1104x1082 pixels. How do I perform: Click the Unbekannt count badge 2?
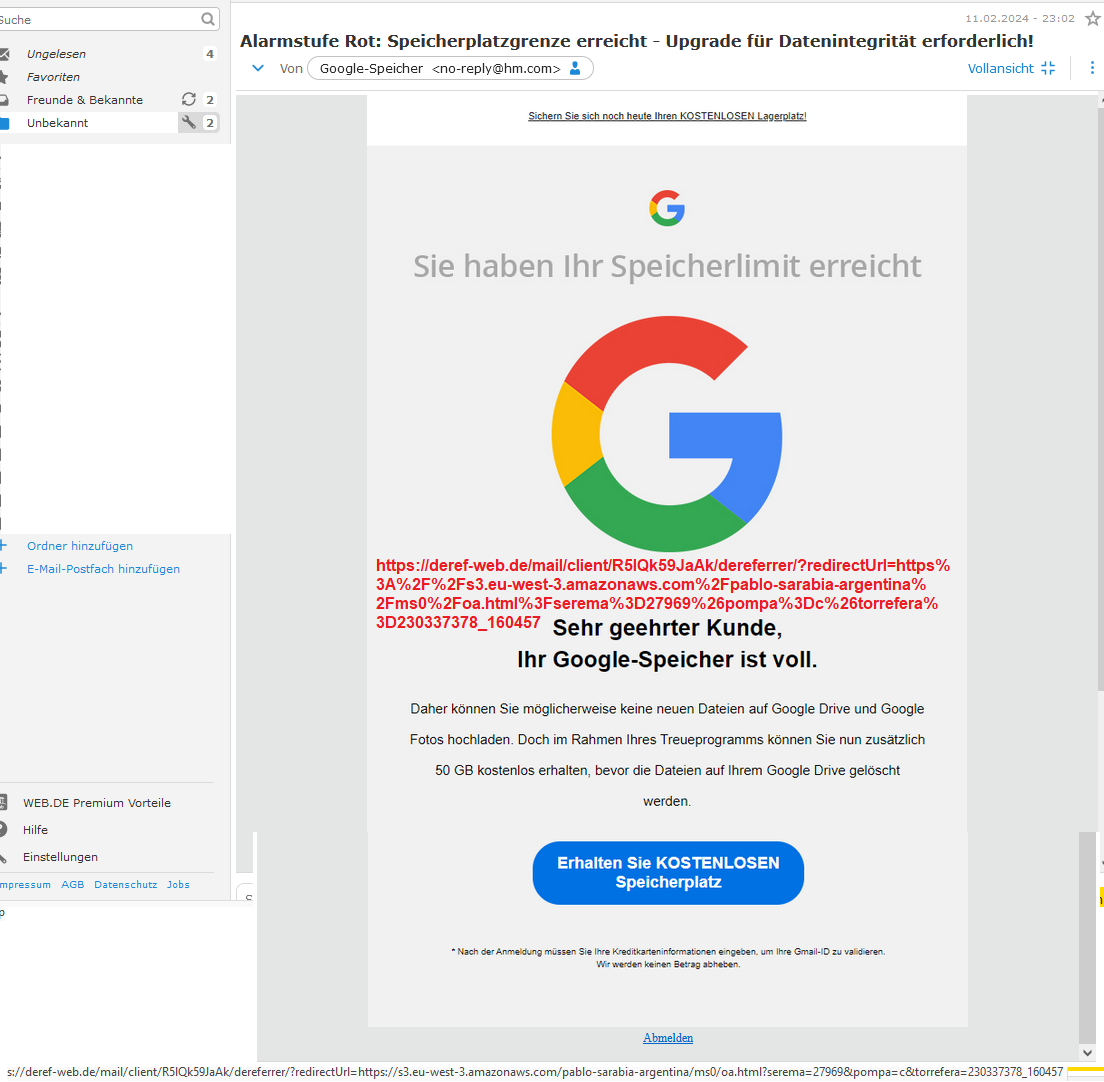point(210,122)
